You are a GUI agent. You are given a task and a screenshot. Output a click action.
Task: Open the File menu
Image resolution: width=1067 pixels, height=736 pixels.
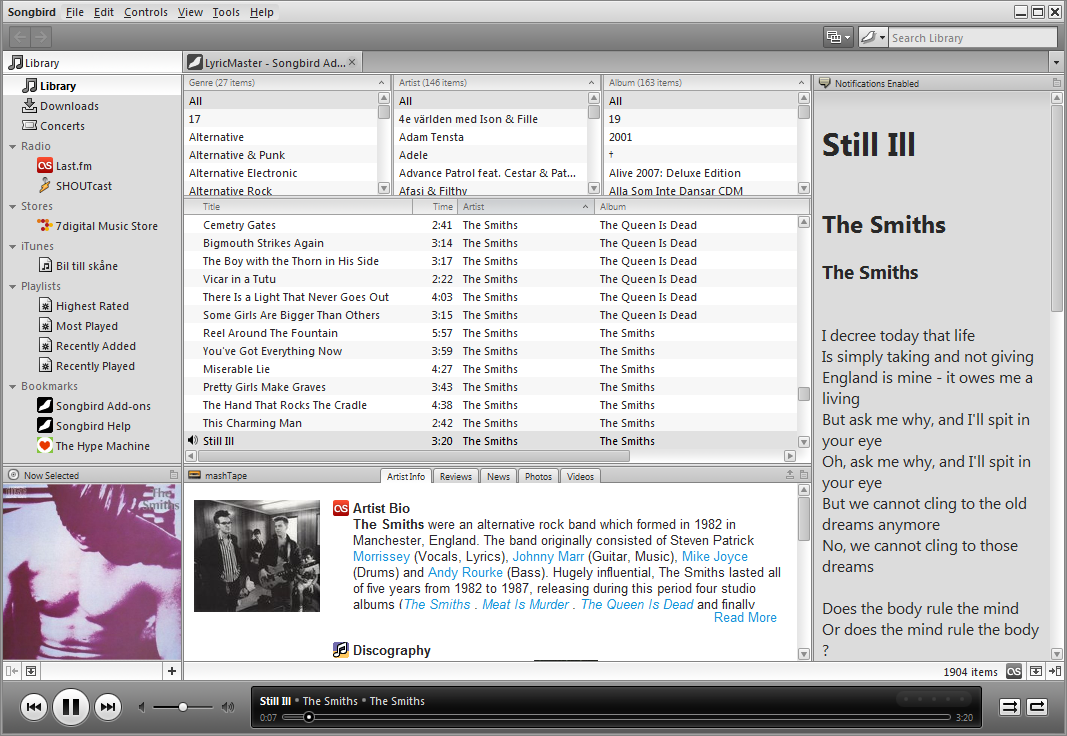pos(75,12)
